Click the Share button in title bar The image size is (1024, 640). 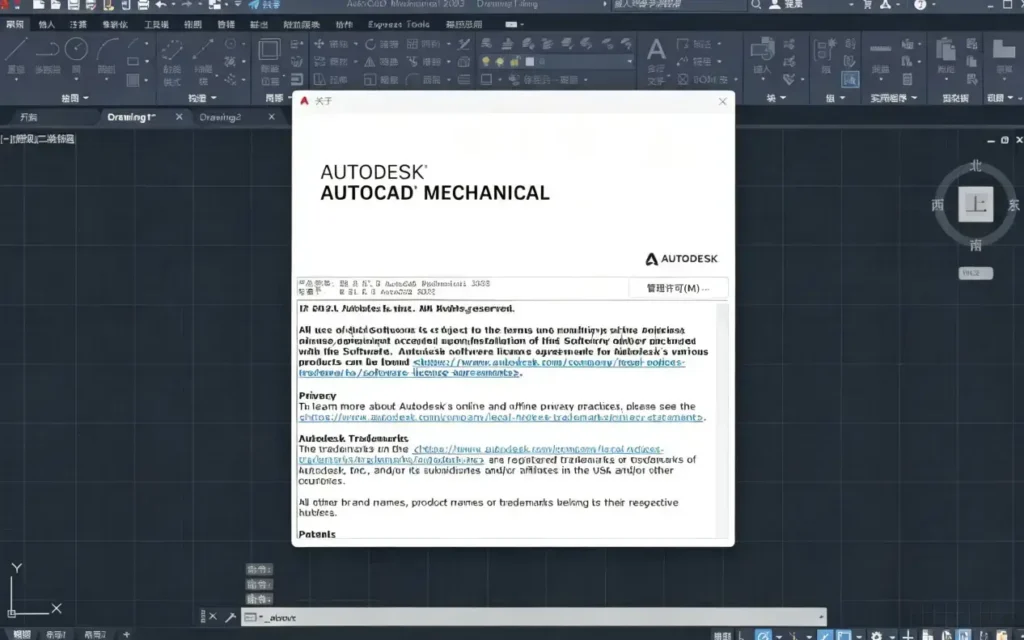tap(264, 5)
